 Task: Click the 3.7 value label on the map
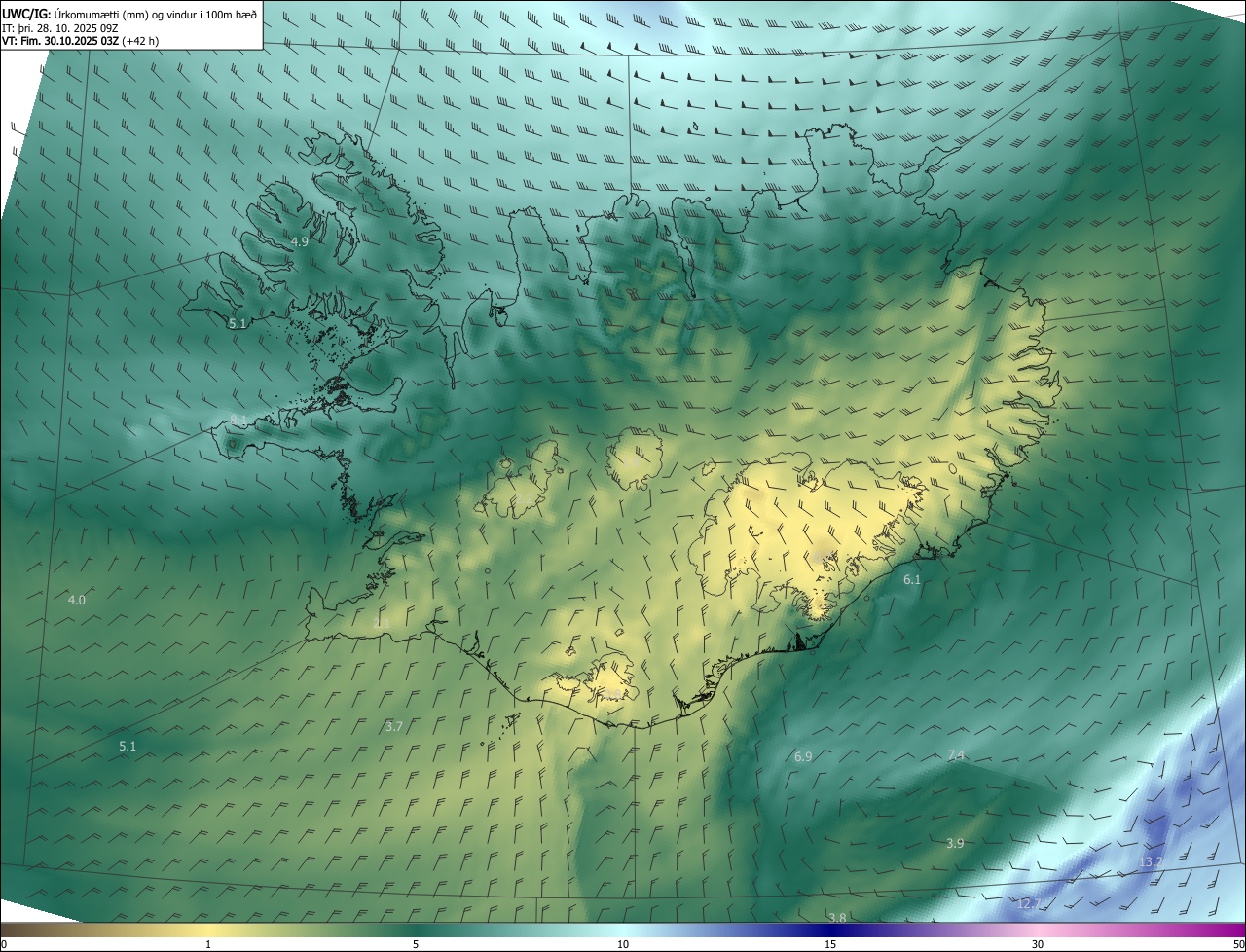(394, 726)
